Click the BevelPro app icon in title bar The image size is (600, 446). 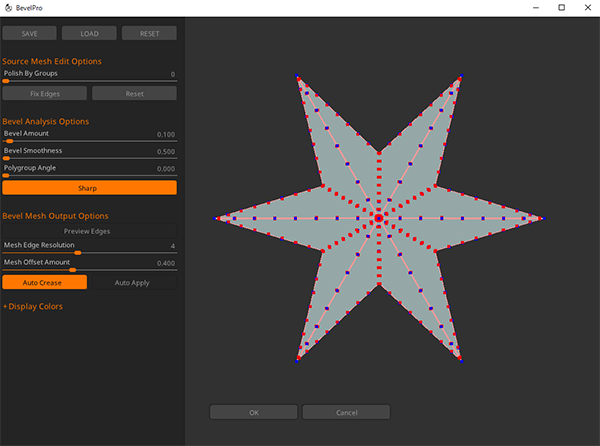[9, 8]
